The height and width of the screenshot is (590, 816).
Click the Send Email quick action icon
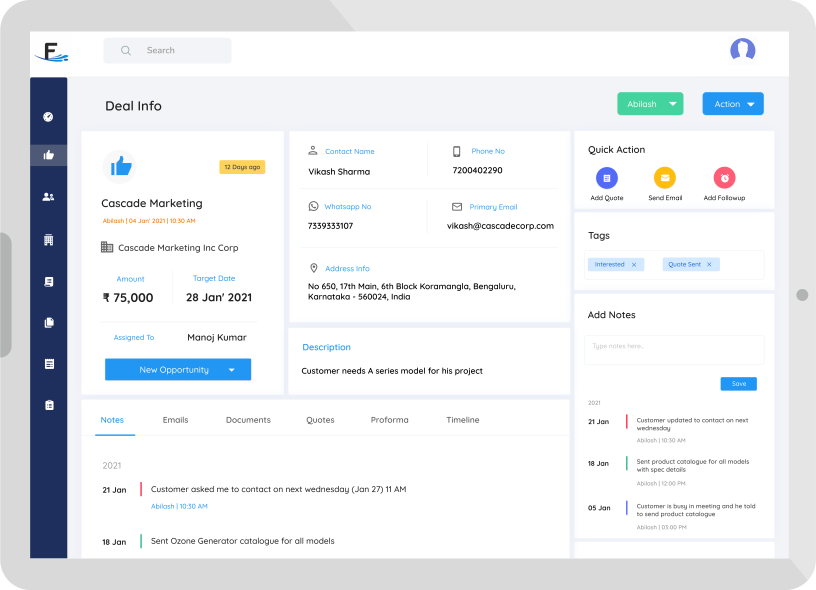click(665, 178)
